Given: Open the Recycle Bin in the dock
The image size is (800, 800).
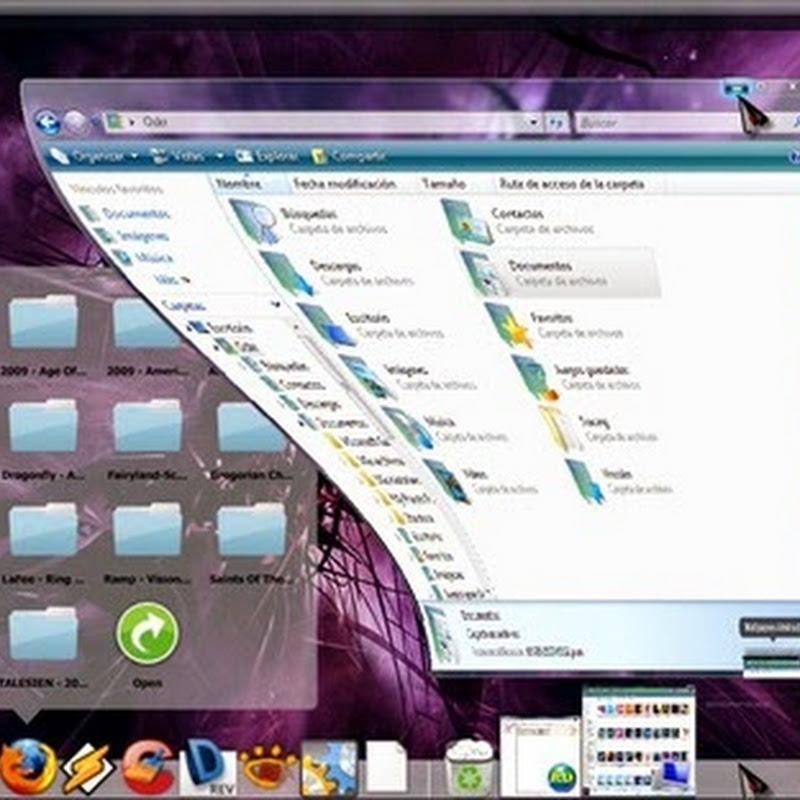Looking at the screenshot, I should tap(468, 767).
